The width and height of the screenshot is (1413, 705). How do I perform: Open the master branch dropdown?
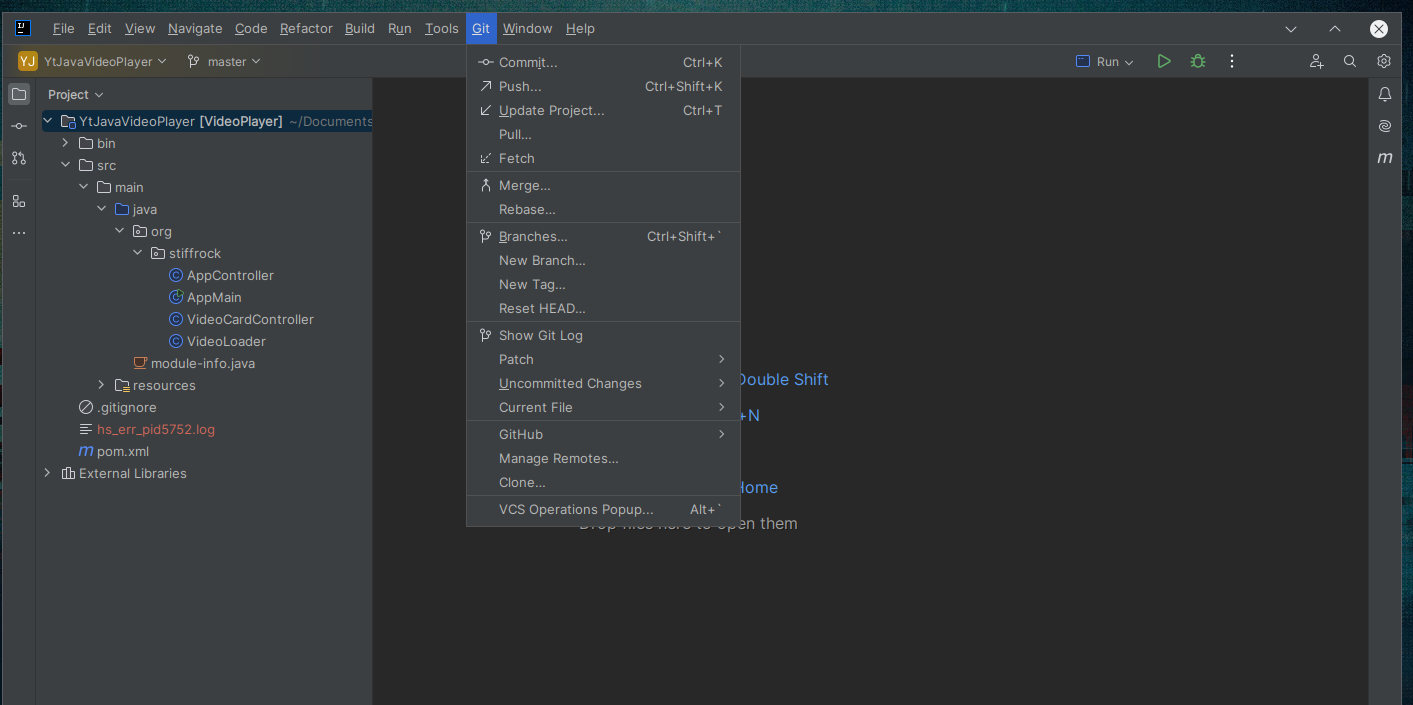click(224, 61)
